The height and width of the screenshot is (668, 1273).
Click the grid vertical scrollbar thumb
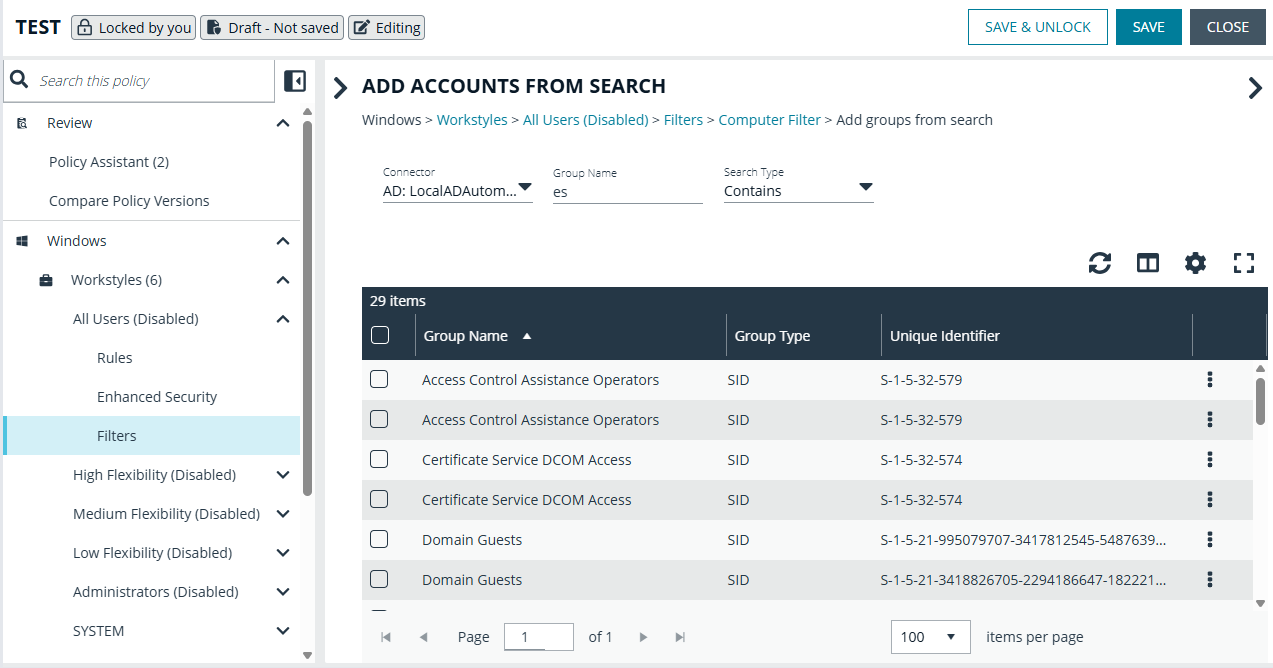(1260, 400)
